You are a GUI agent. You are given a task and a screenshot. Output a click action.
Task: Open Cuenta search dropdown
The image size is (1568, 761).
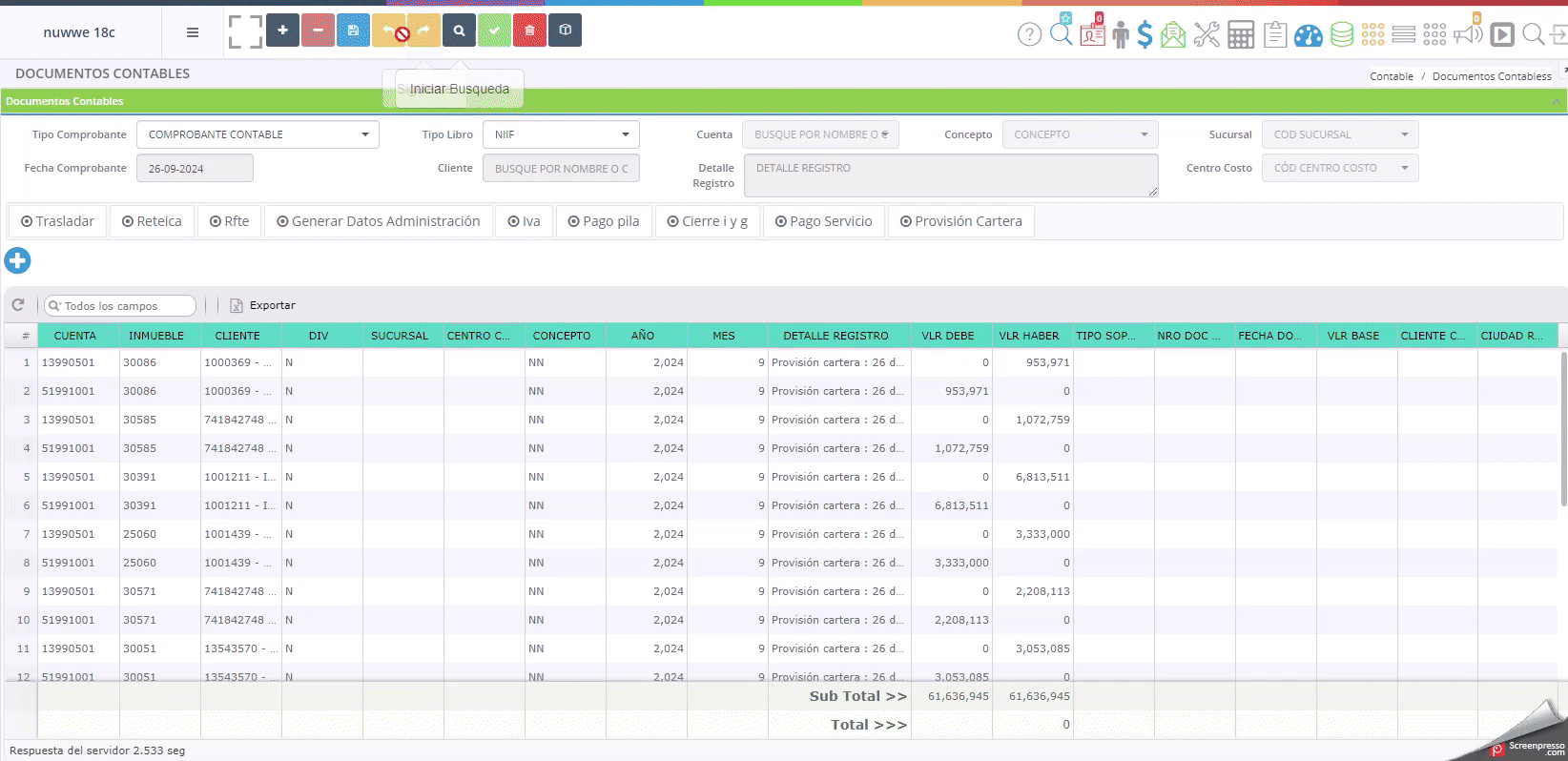tap(820, 134)
